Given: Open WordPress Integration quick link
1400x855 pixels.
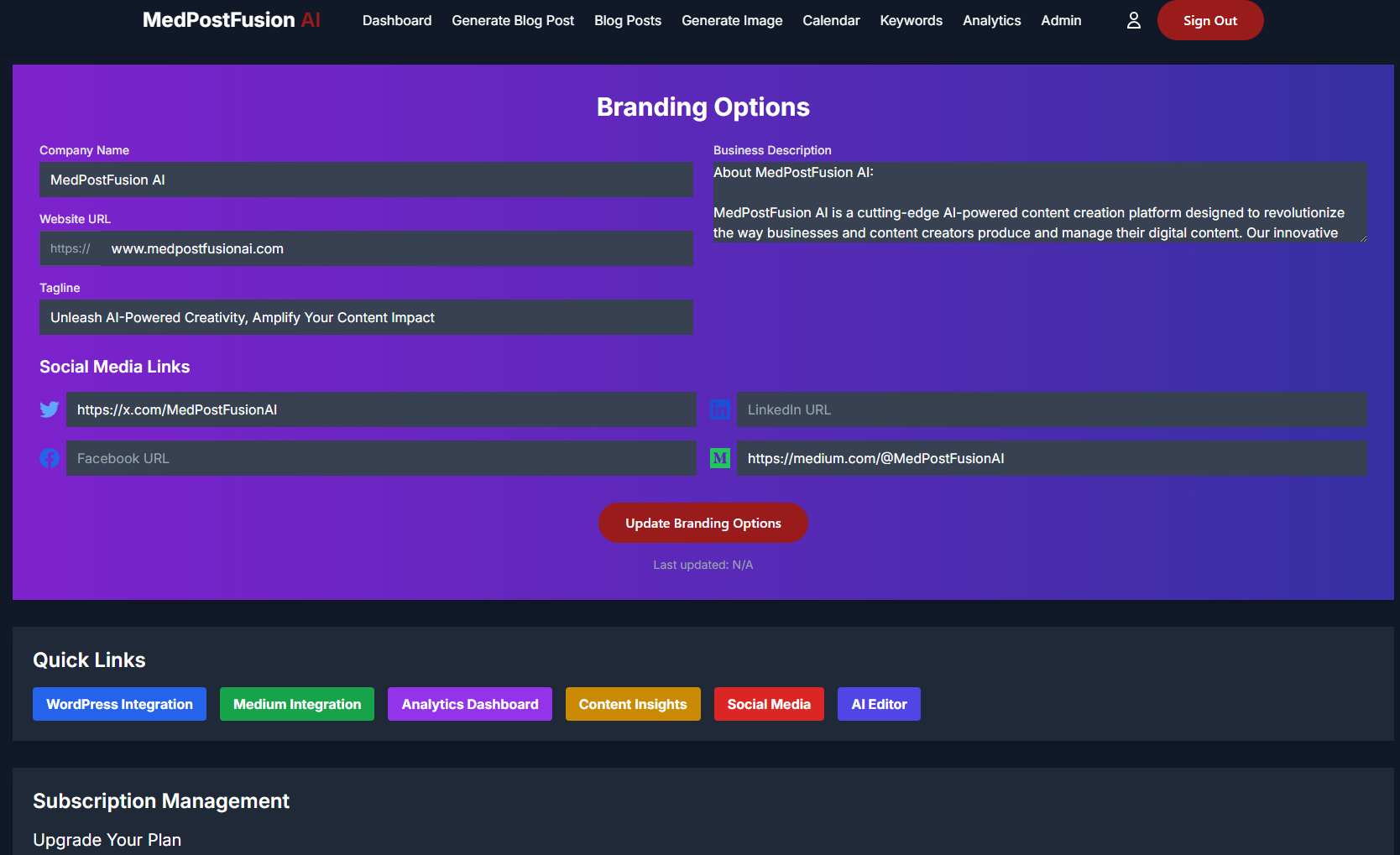Looking at the screenshot, I should [119, 704].
